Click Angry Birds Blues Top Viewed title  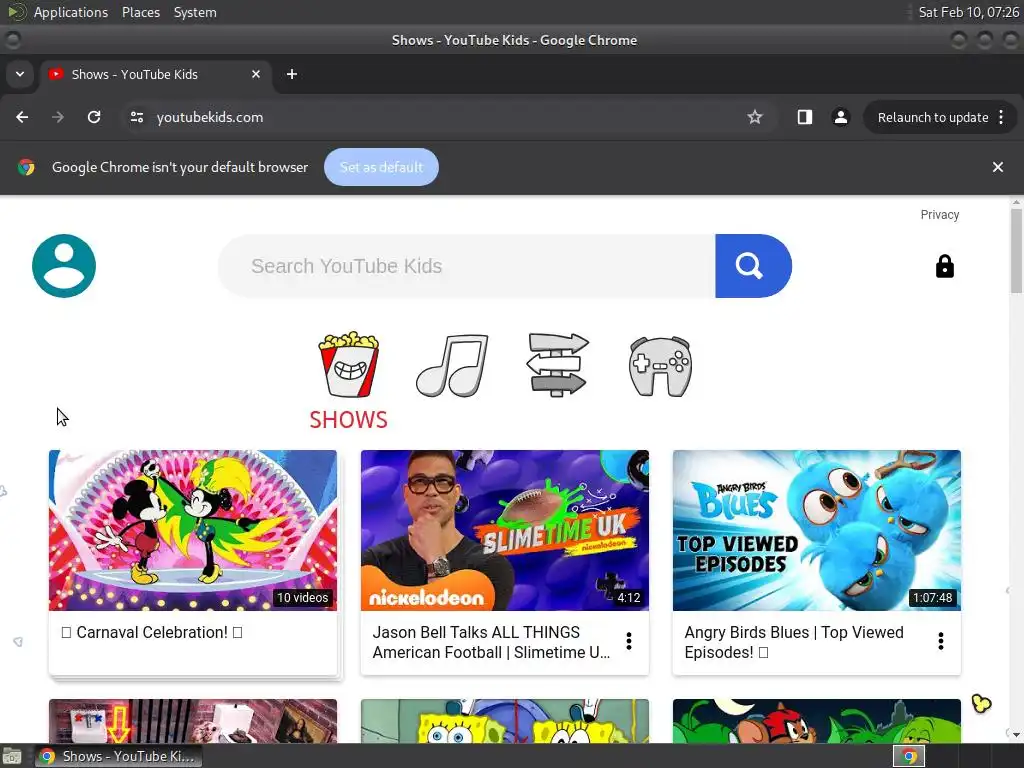[x=794, y=642]
